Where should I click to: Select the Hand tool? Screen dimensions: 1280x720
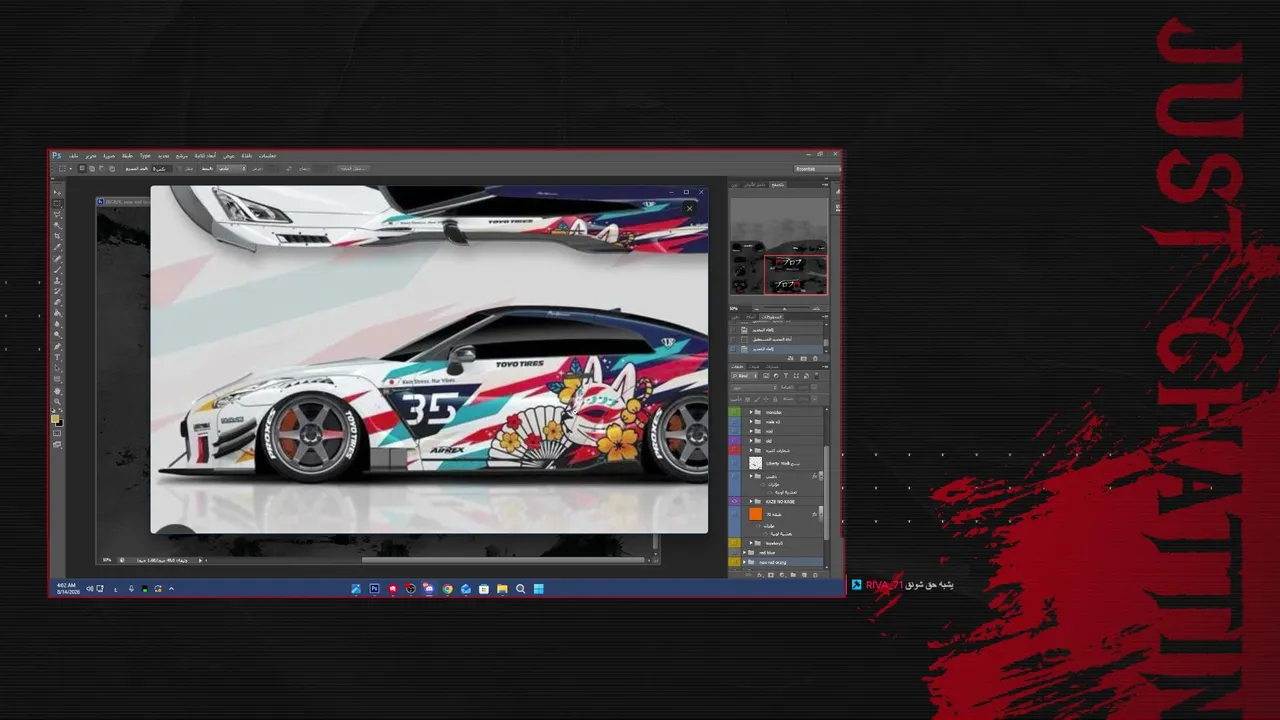coord(57,391)
